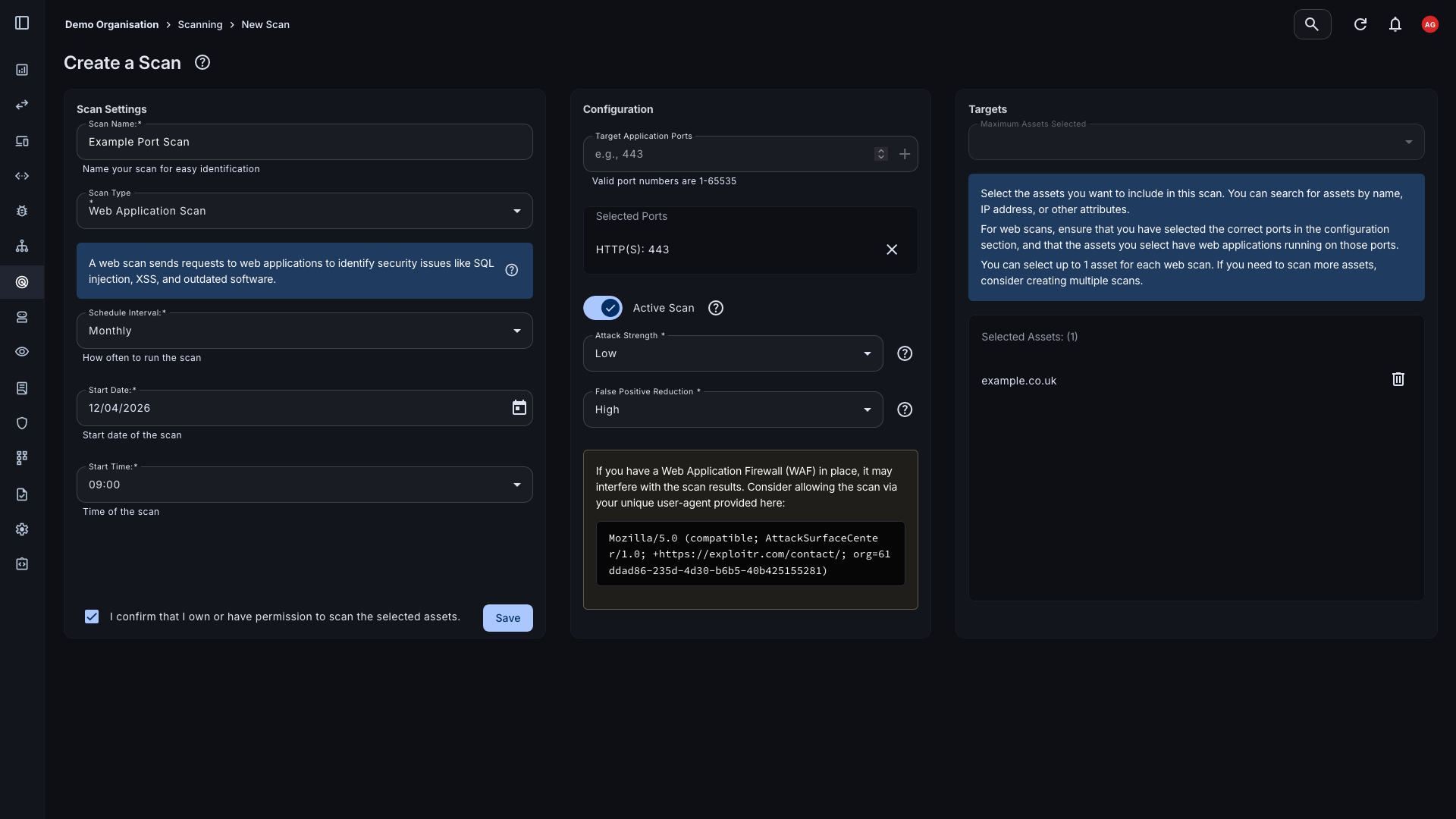Viewport: 1456px width, 819px height.
Task: Click help icon beside Create a Scan
Action: coord(202,63)
